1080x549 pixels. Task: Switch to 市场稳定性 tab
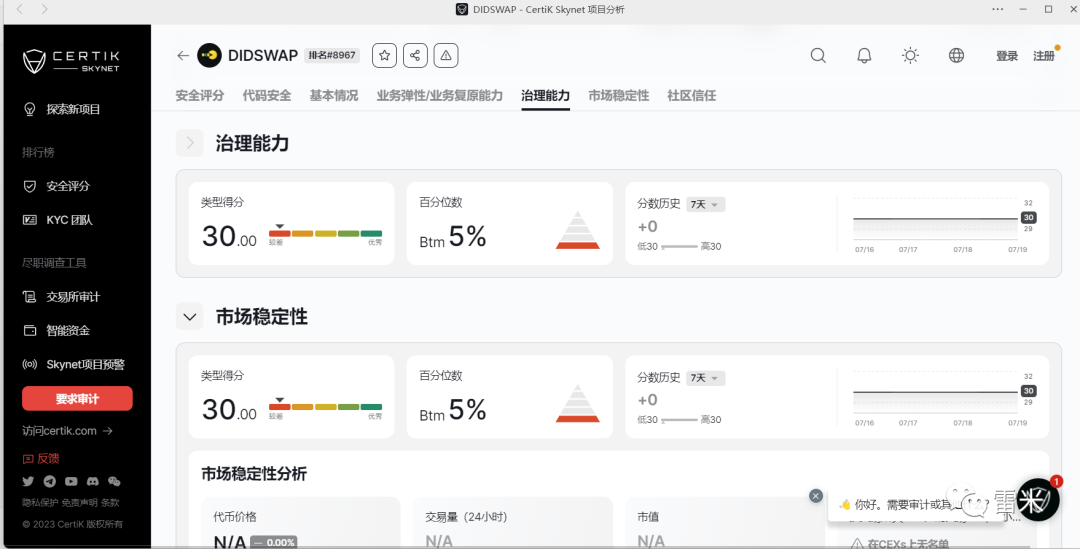(619, 96)
